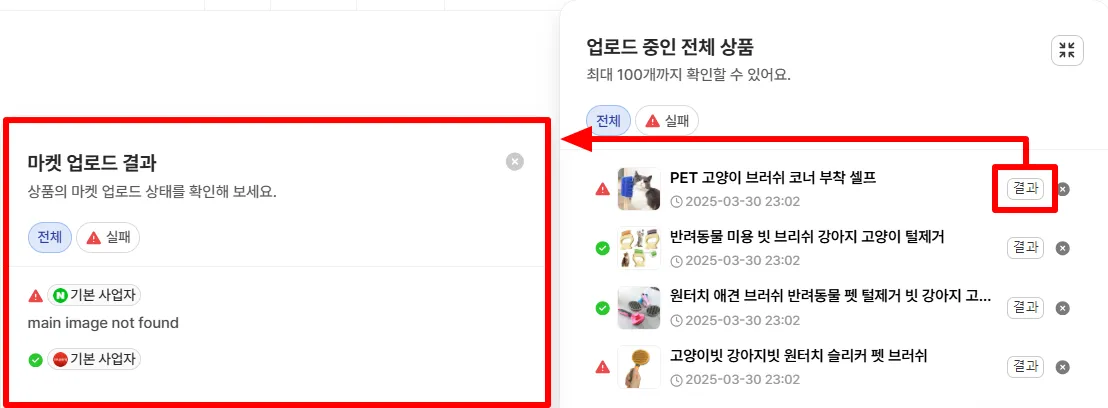
Task: Open 결과 for 원터치 애견 브러쉬
Action: (1025, 307)
